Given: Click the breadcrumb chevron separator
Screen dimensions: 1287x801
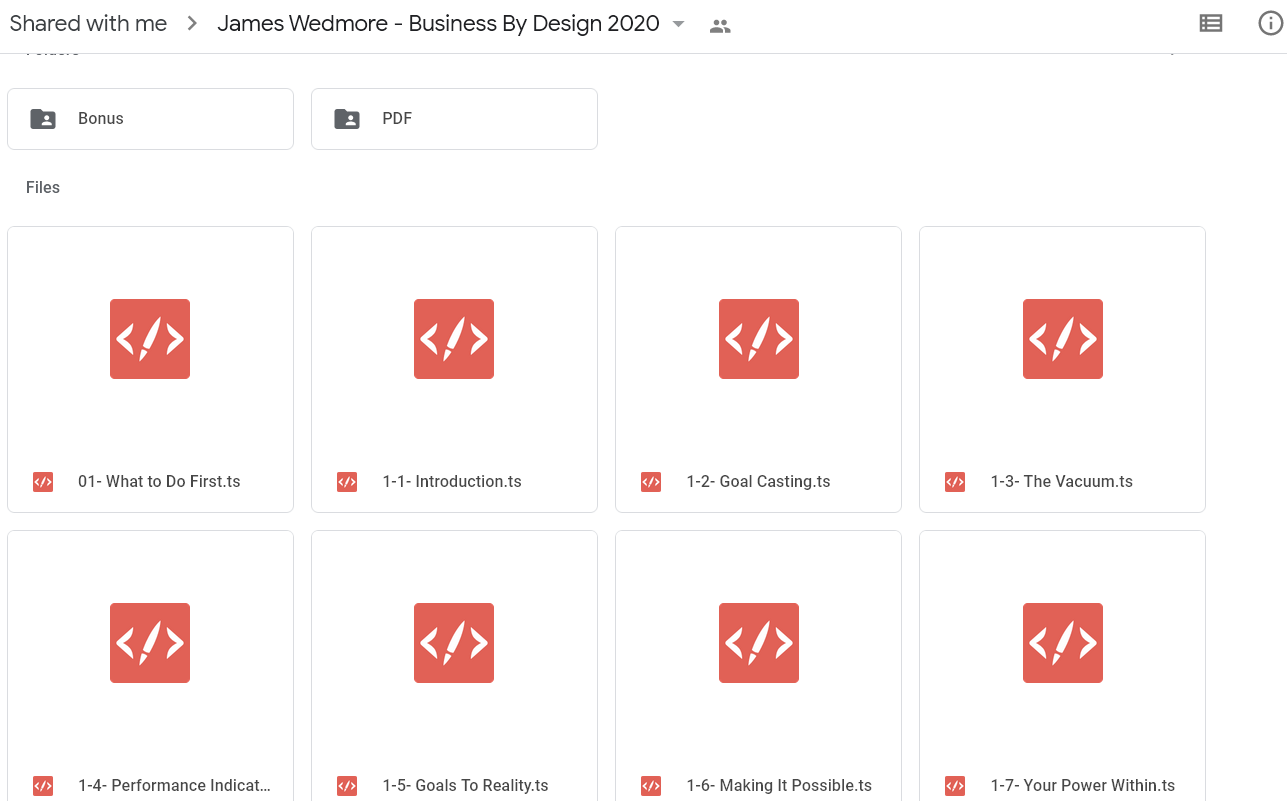Looking at the screenshot, I should pos(192,24).
